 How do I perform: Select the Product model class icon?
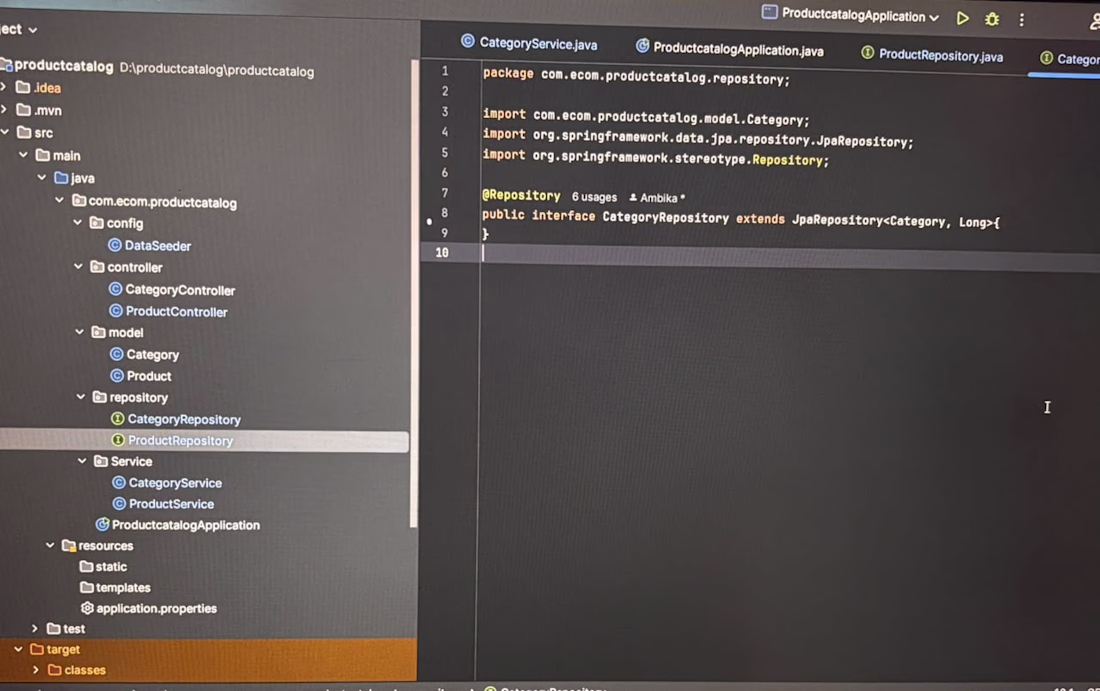point(116,375)
